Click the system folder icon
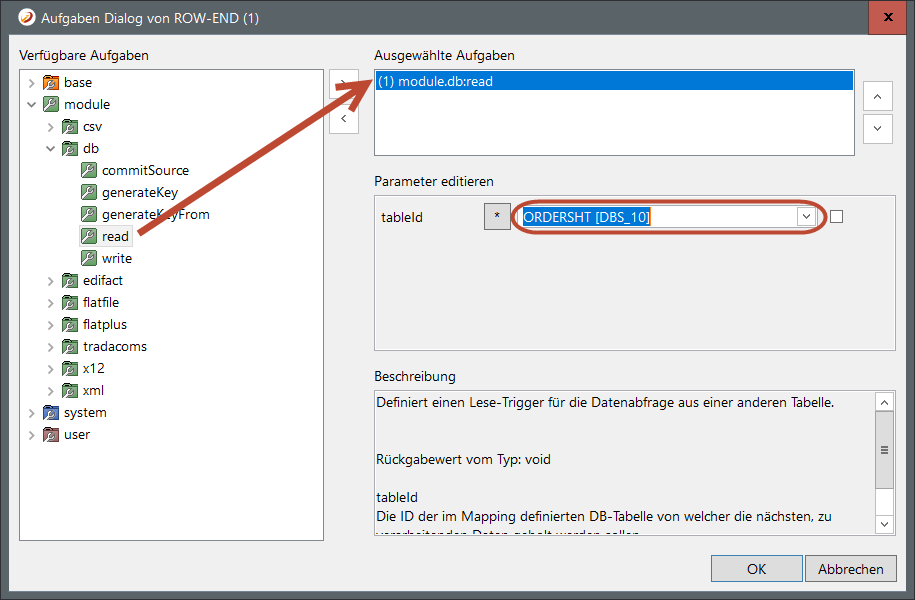Image resolution: width=915 pixels, height=600 pixels. [51, 412]
